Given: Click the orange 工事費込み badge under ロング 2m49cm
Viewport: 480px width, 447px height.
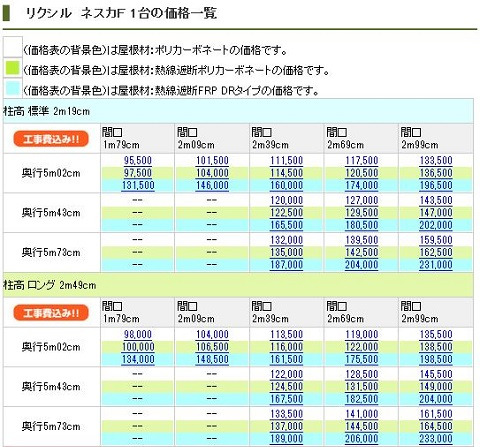Looking at the screenshot, I should 51,313.
